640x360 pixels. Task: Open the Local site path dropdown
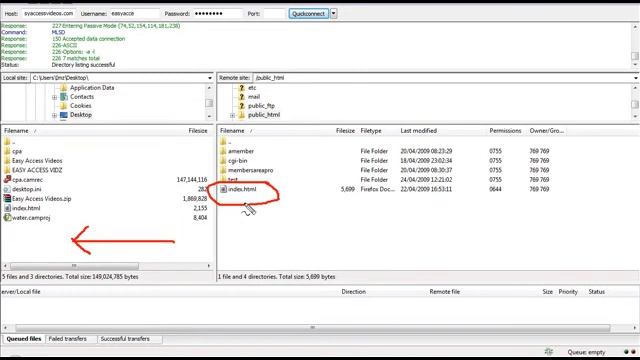(210, 78)
